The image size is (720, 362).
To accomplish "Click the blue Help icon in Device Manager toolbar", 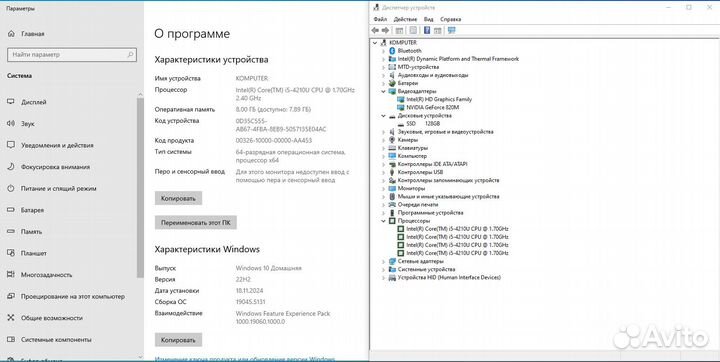I will (427, 30).
